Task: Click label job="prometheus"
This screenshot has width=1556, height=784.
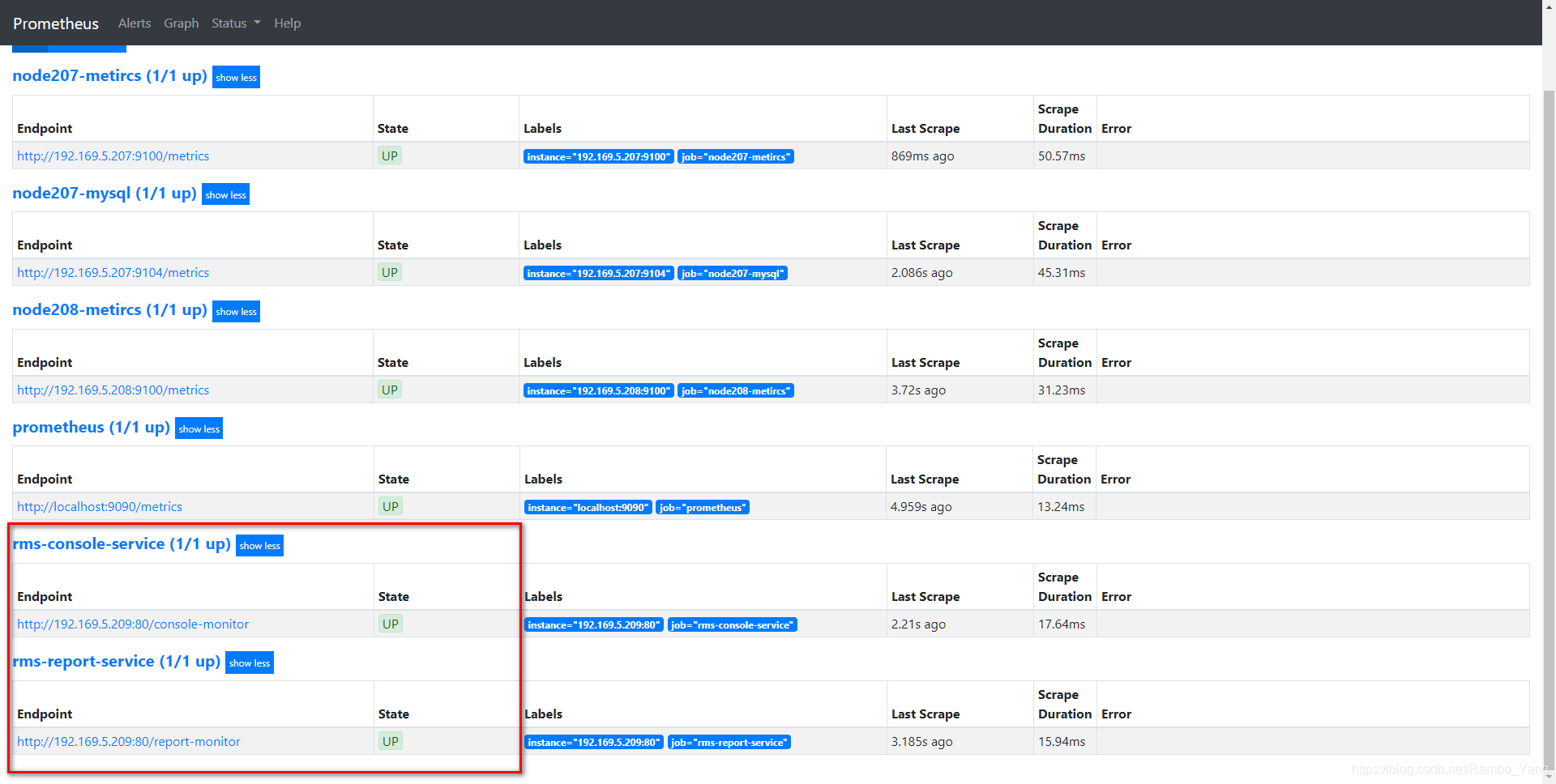Action: point(703,508)
